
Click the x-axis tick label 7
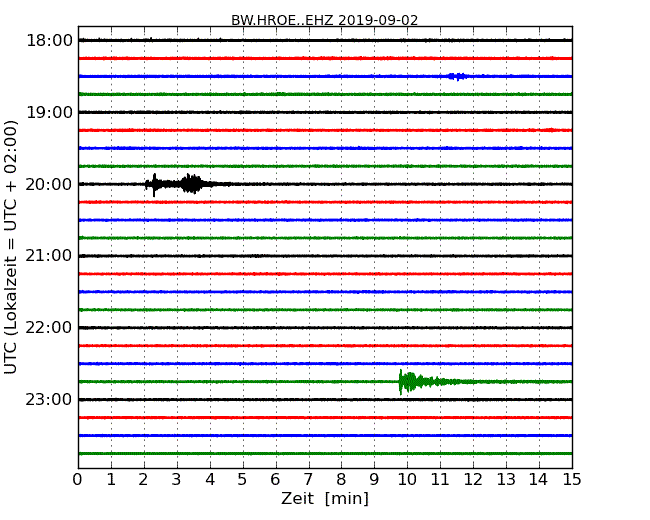coord(308,479)
